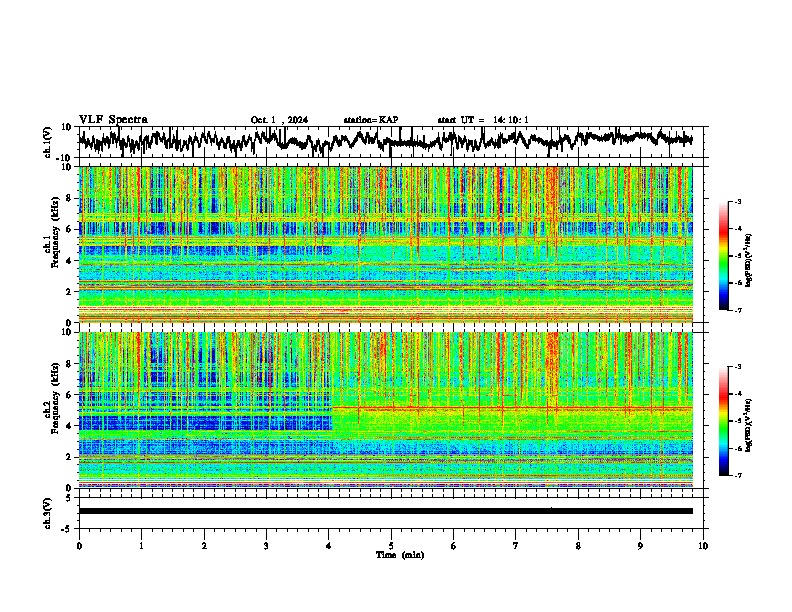792x612 pixels.
Task: Select the "start UT = 14:10:1" header text
Action: point(483,120)
